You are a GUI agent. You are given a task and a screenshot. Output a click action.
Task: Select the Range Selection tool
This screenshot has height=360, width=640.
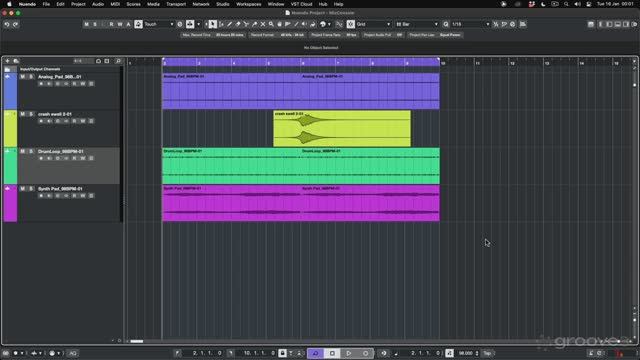[221, 24]
